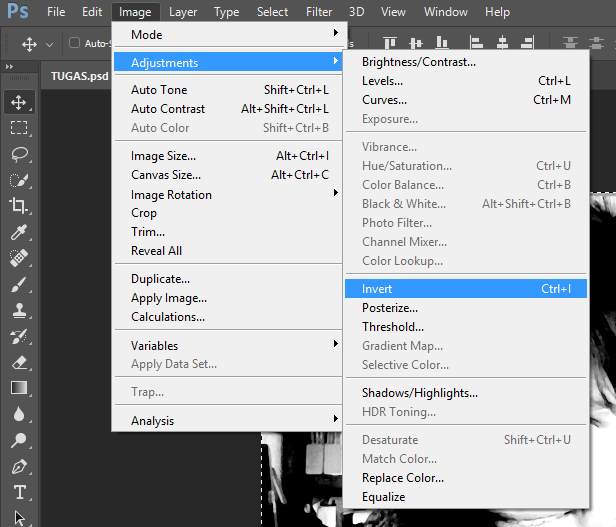The image size is (616, 527).
Task: Select the Pen tool
Action: pyautogui.click(x=19, y=466)
